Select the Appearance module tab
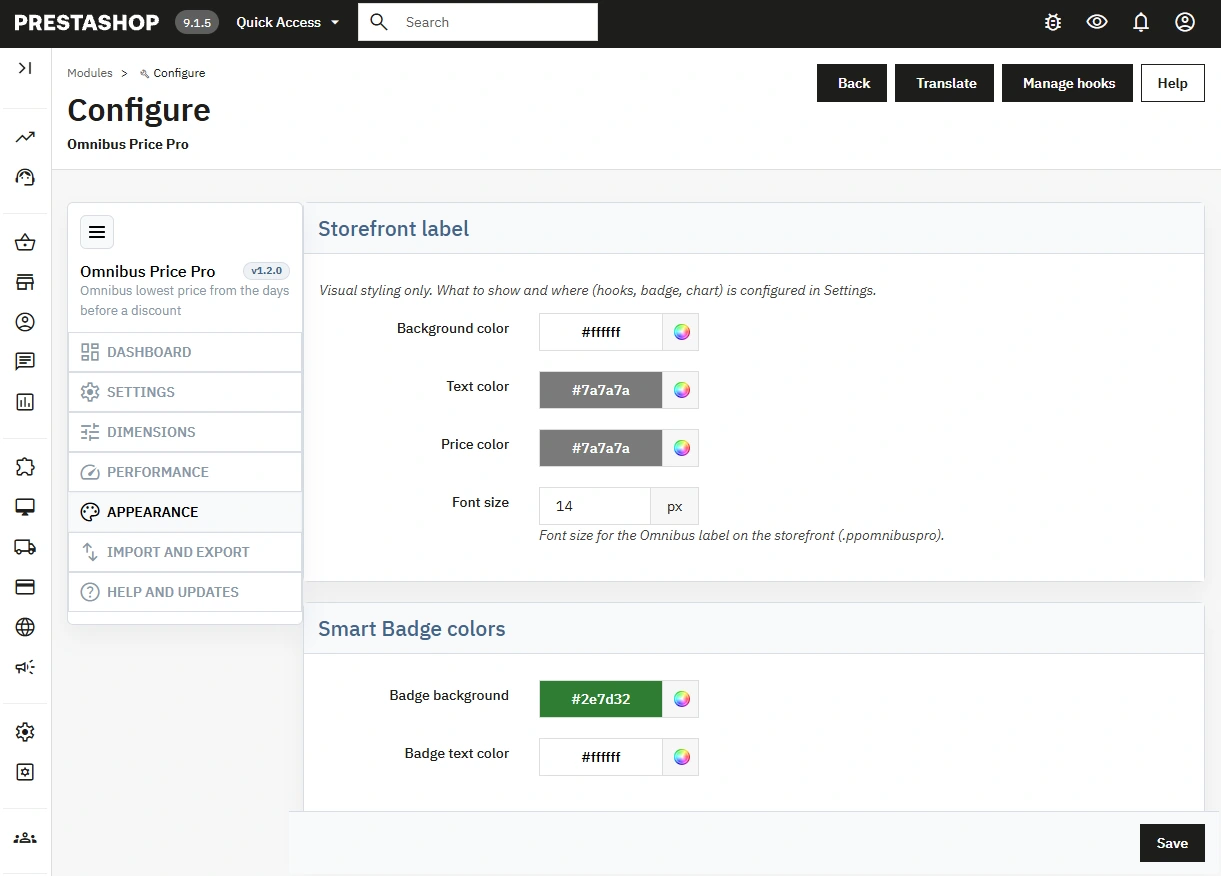The width and height of the screenshot is (1221, 876). (185, 512)
